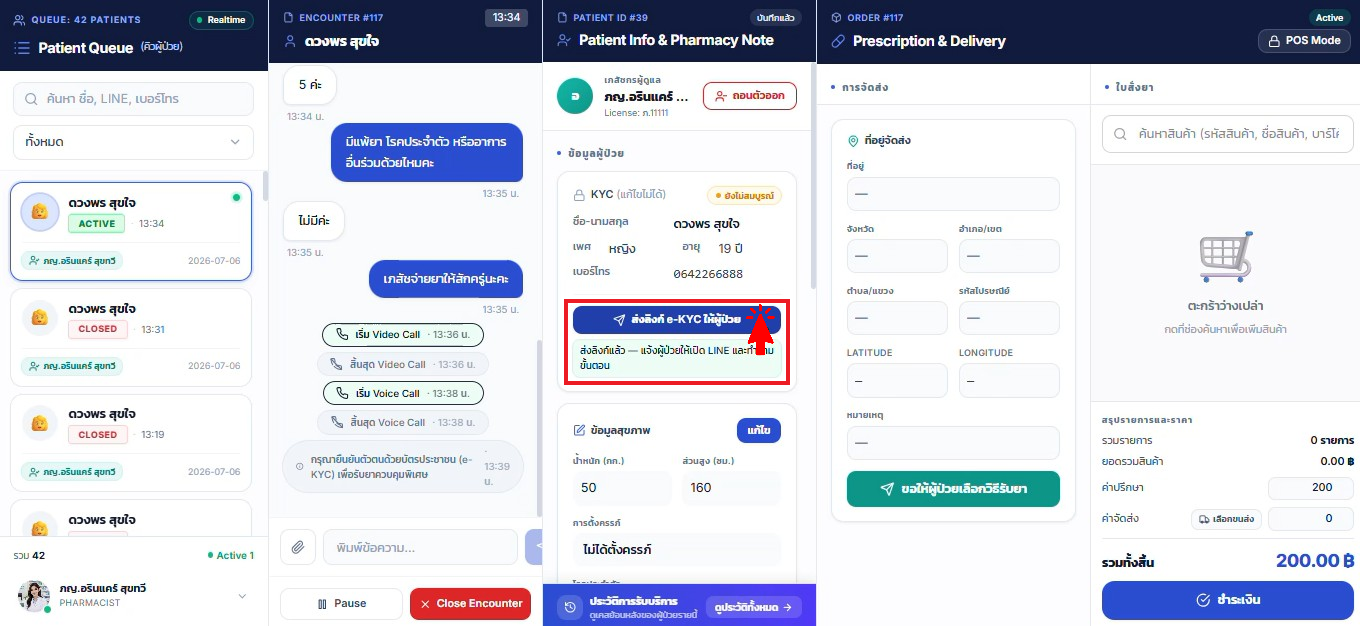
Task: Click the product search field in ใบสั่งยา
Action: (1228, 133)
